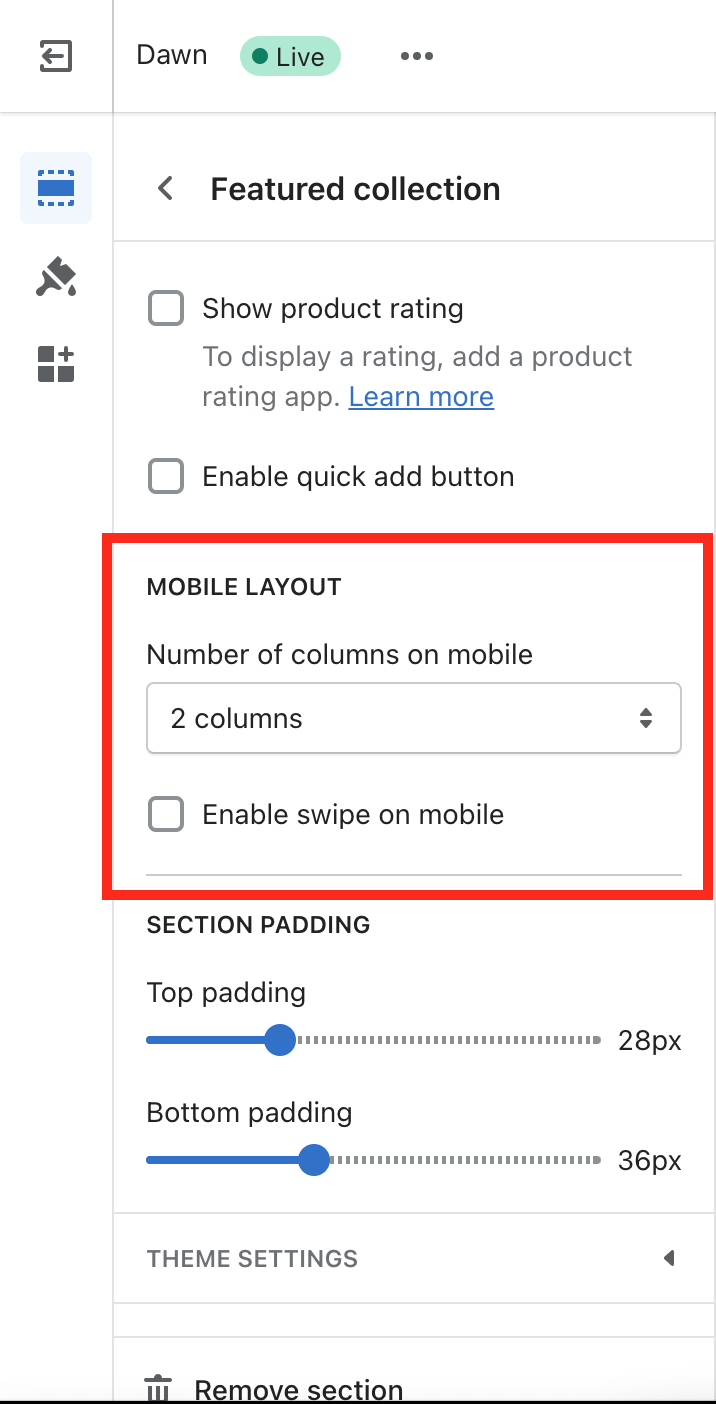This screenshot has height=1404, width=716.
Task: Click the Remove section button
Action: (298, 1388)
